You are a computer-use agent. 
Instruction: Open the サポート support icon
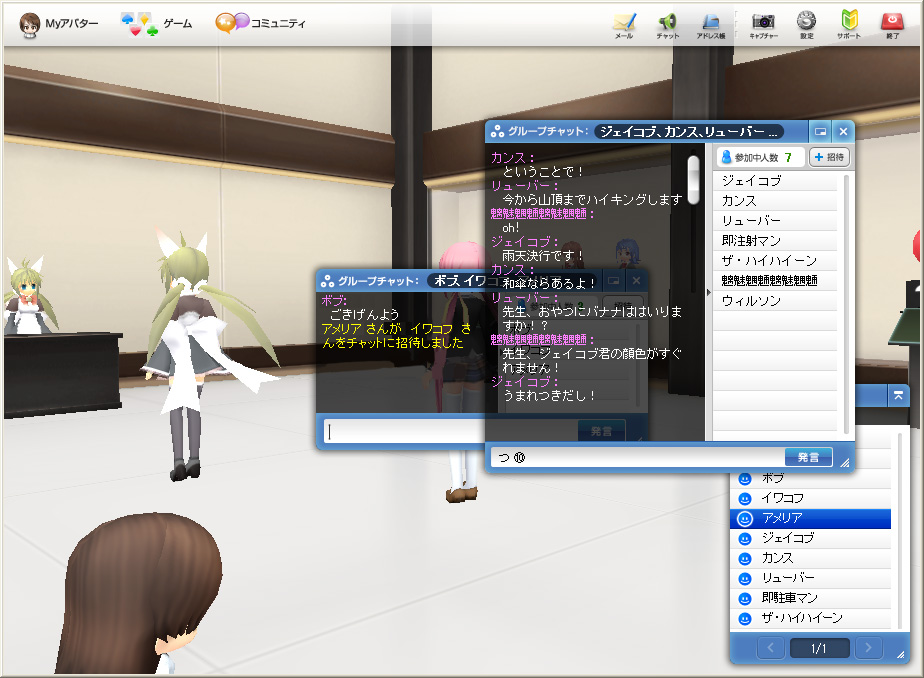(x=849, y=25)
